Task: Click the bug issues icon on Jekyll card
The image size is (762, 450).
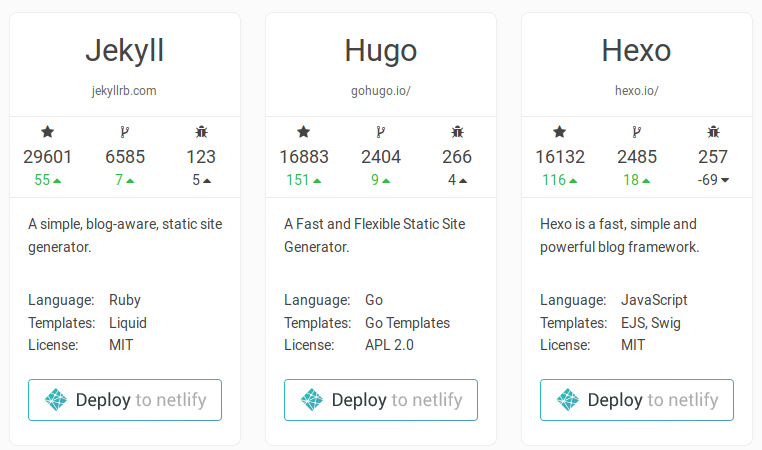Action: [x=201, y=132]
